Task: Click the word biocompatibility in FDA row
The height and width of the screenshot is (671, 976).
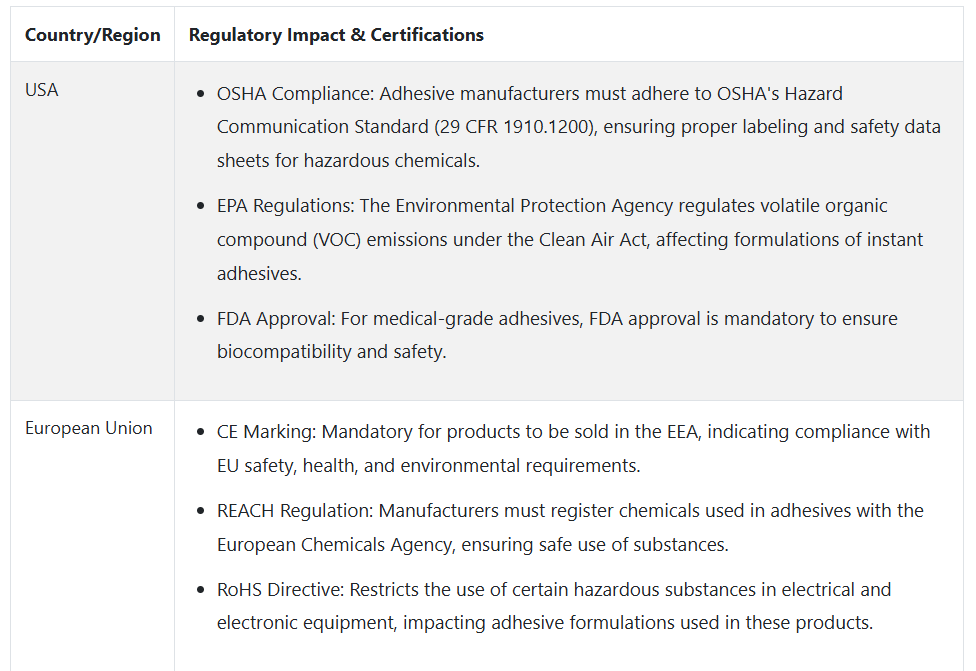Action: 284,352
